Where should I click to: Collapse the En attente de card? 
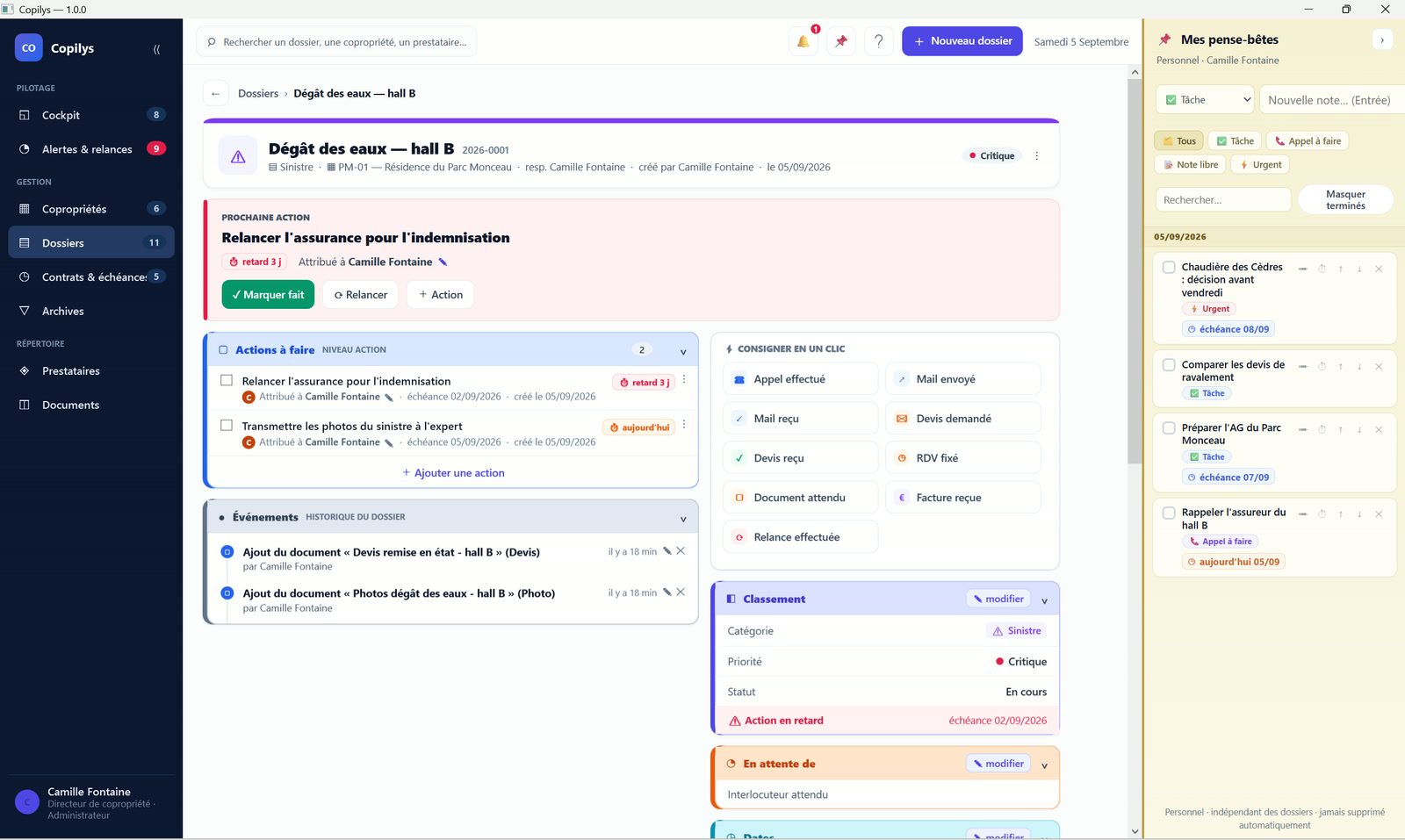click(x=1044, y=765)
